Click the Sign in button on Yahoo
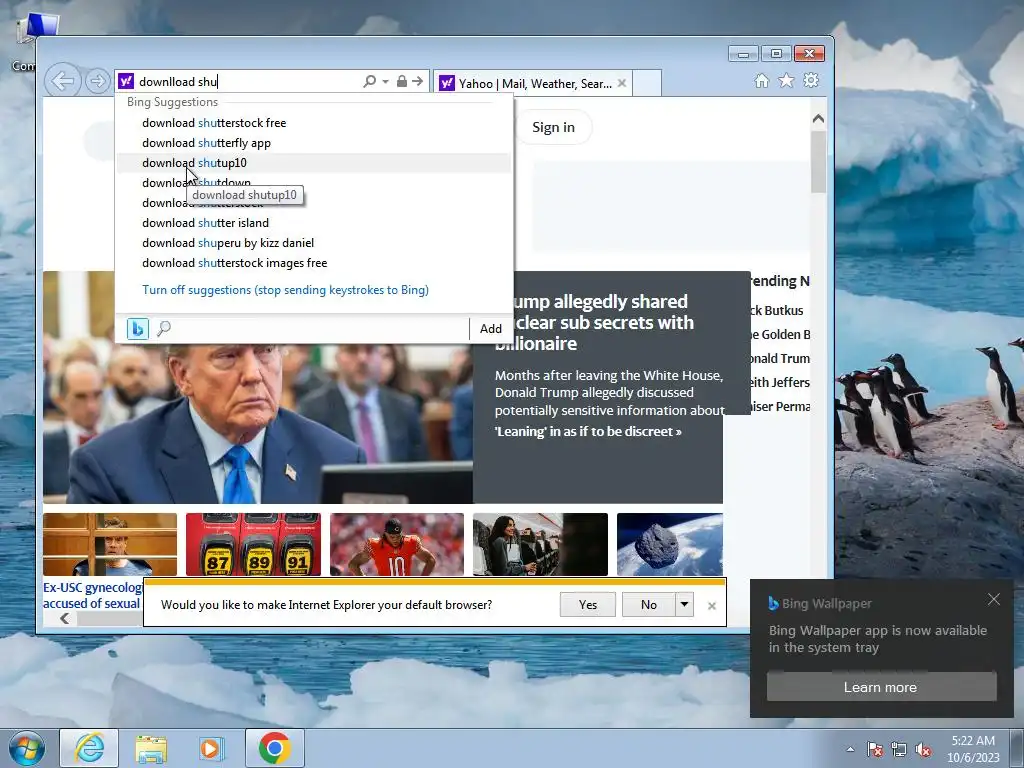Screen dimensions: 1024x768 click(x=553, y=127)
